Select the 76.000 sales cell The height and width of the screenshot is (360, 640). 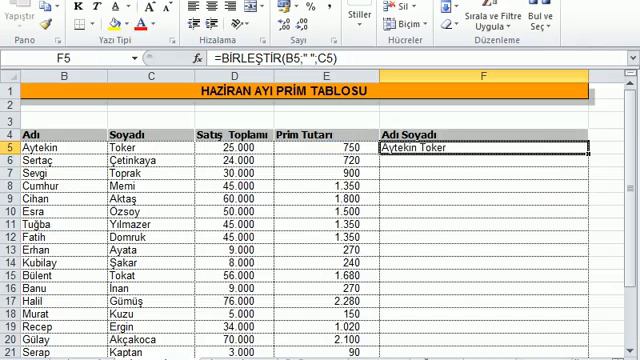234,301
